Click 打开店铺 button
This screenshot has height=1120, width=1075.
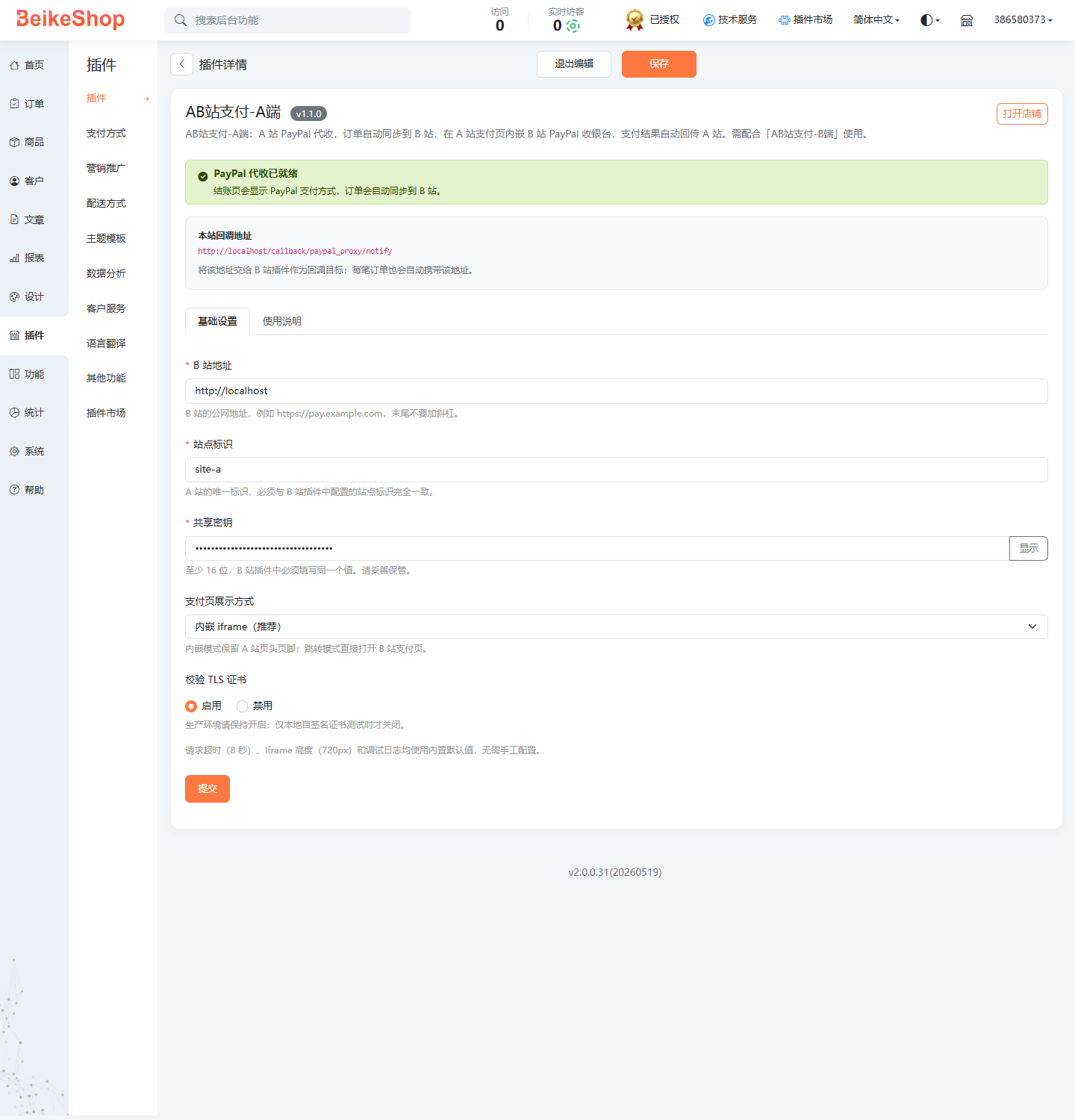(1022, 113)
